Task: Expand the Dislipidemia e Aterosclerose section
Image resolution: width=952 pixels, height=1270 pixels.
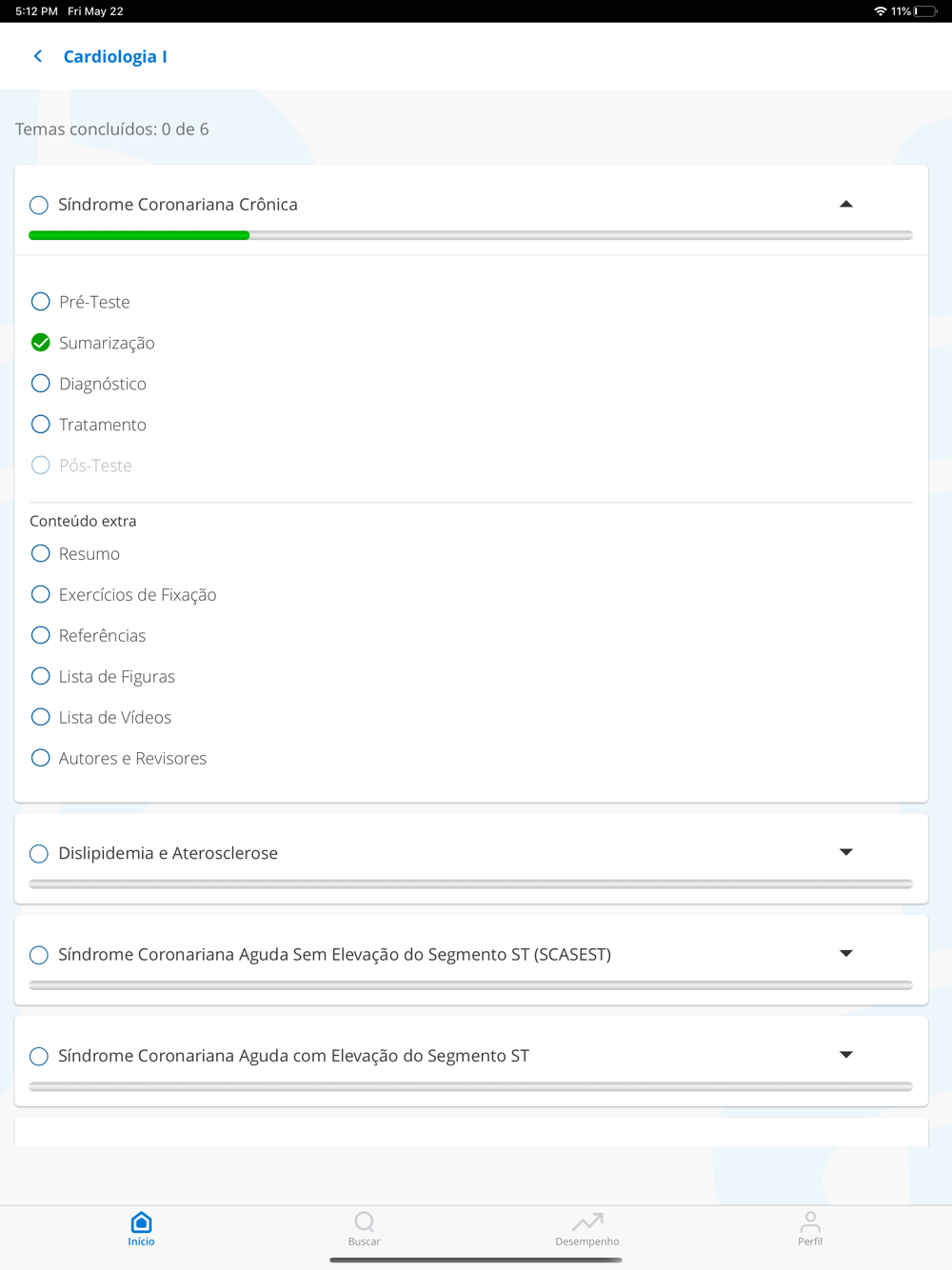Action: [845, 853]
